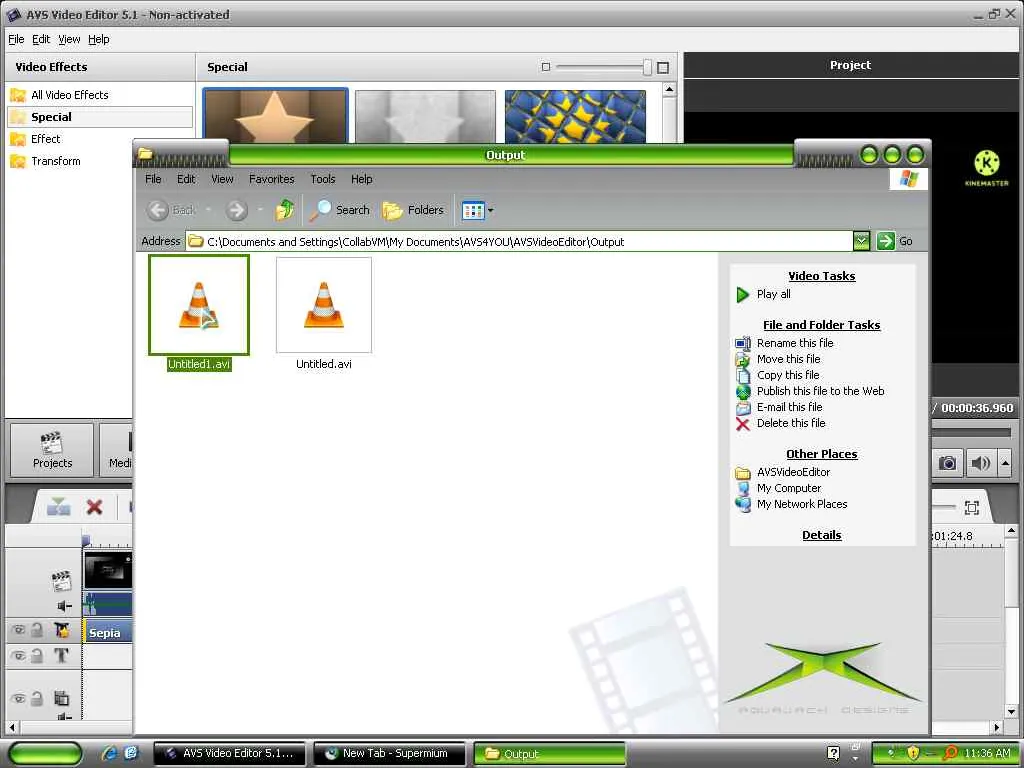Screen dimensions: 1024x768
Task: Open the View menu in AVS Video Editor
Action: coord(69,39)
